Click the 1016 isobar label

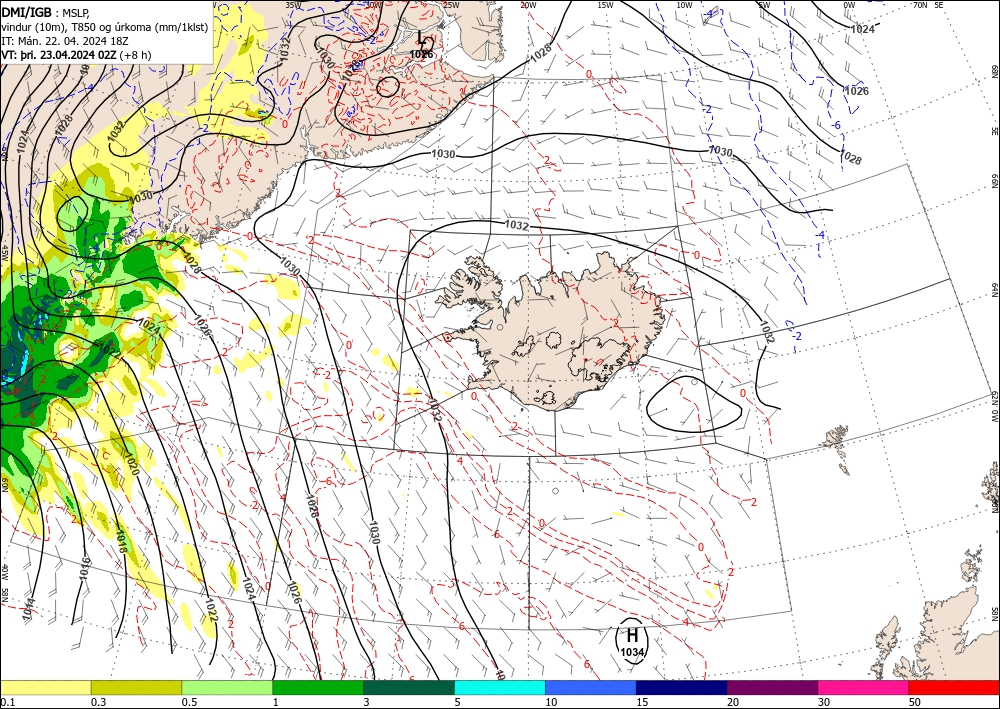(x=84, y=568)
